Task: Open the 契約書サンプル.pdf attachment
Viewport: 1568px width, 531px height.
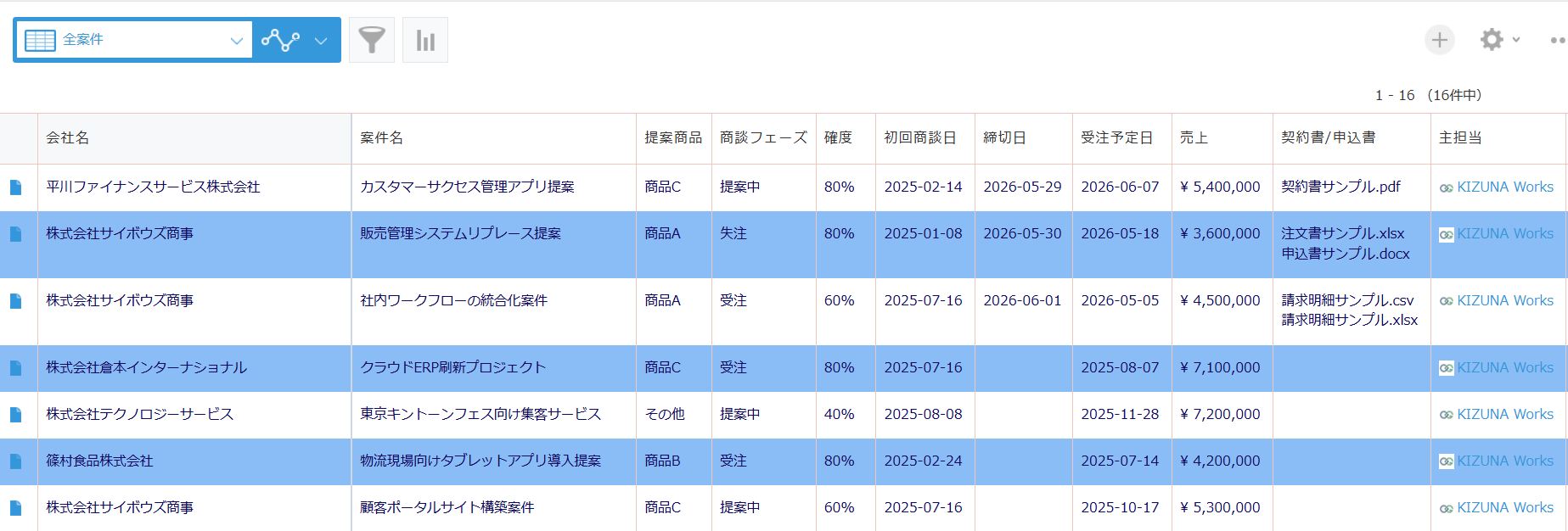Action: coord(1340,187)
